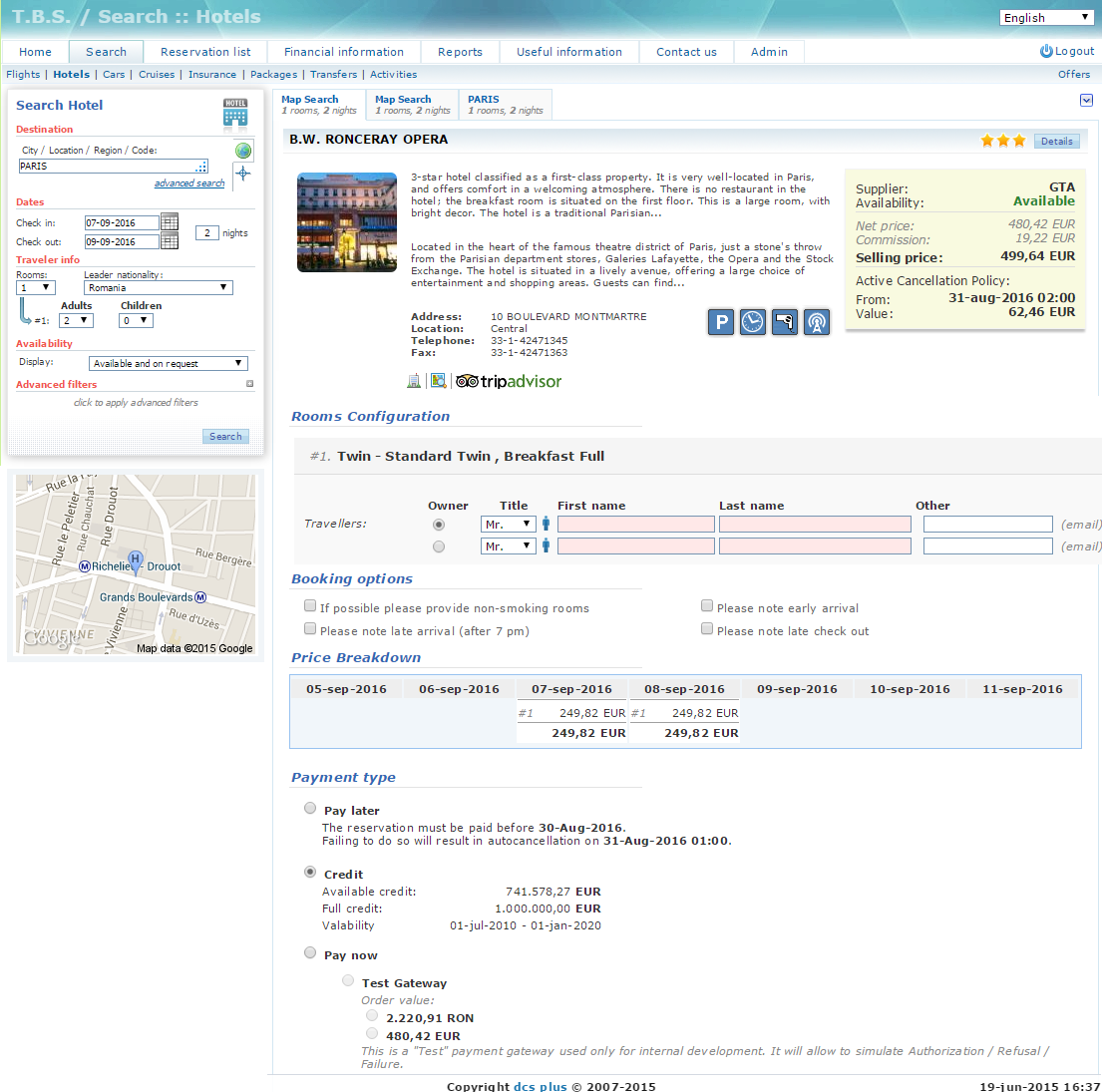Enable non-smoking rooms request checkbox

tap(310, 606)
